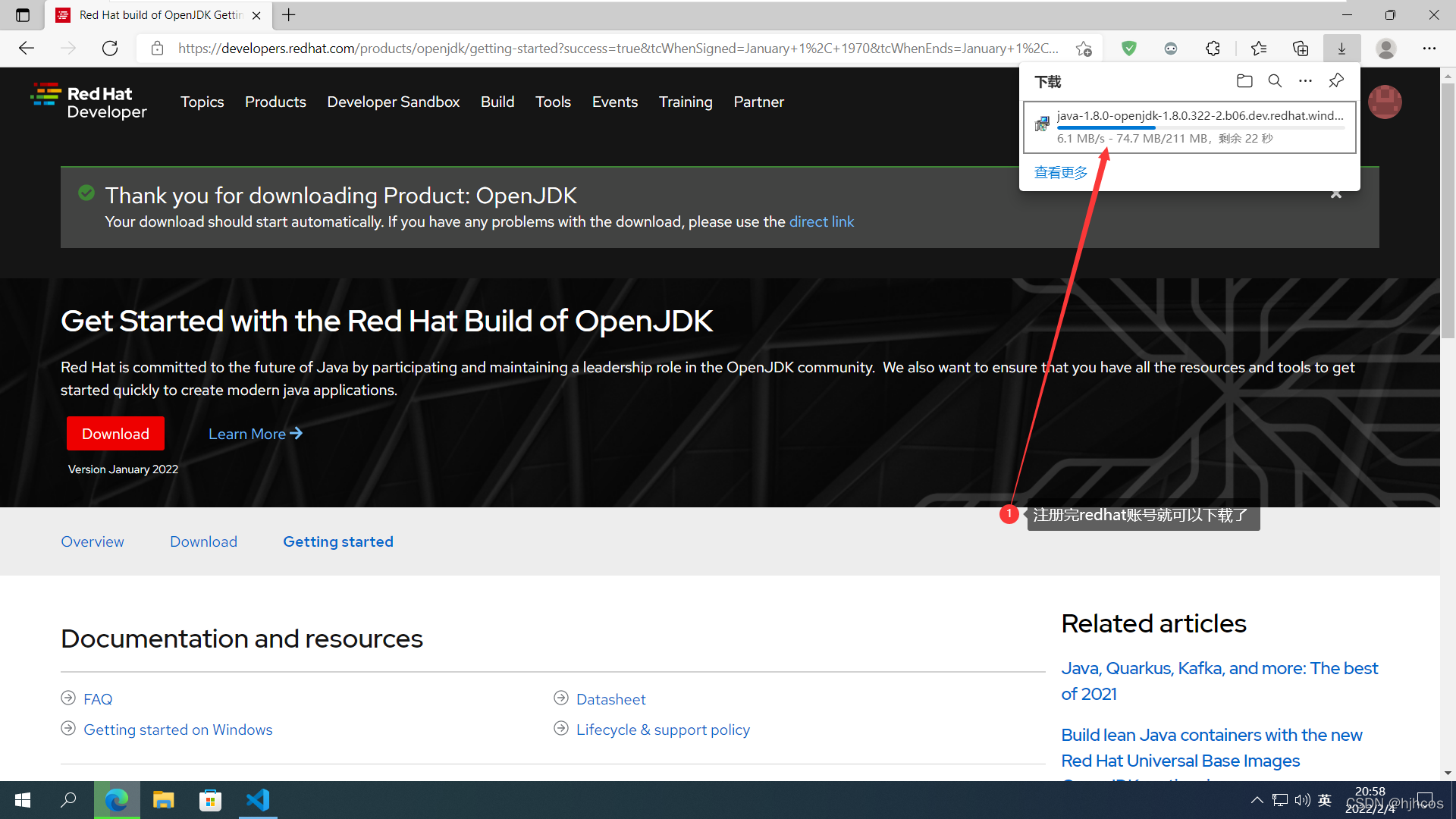
Task: Click the address bar URL field
Action: 618,49
